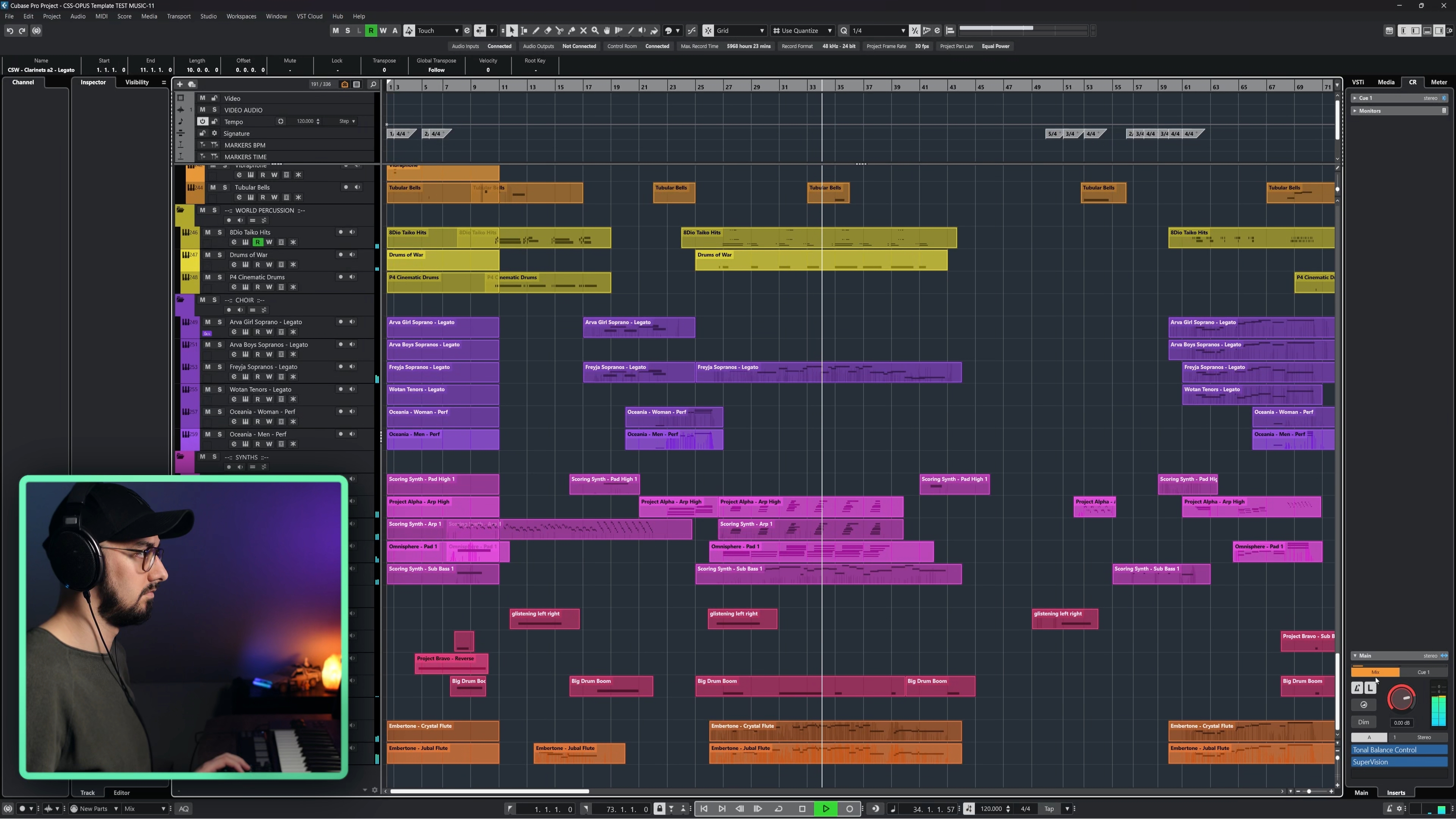Adjust the Control Room main level knob
Image resolution: width=1456 pixels, height=819 pixels.
click(1401, 698)
